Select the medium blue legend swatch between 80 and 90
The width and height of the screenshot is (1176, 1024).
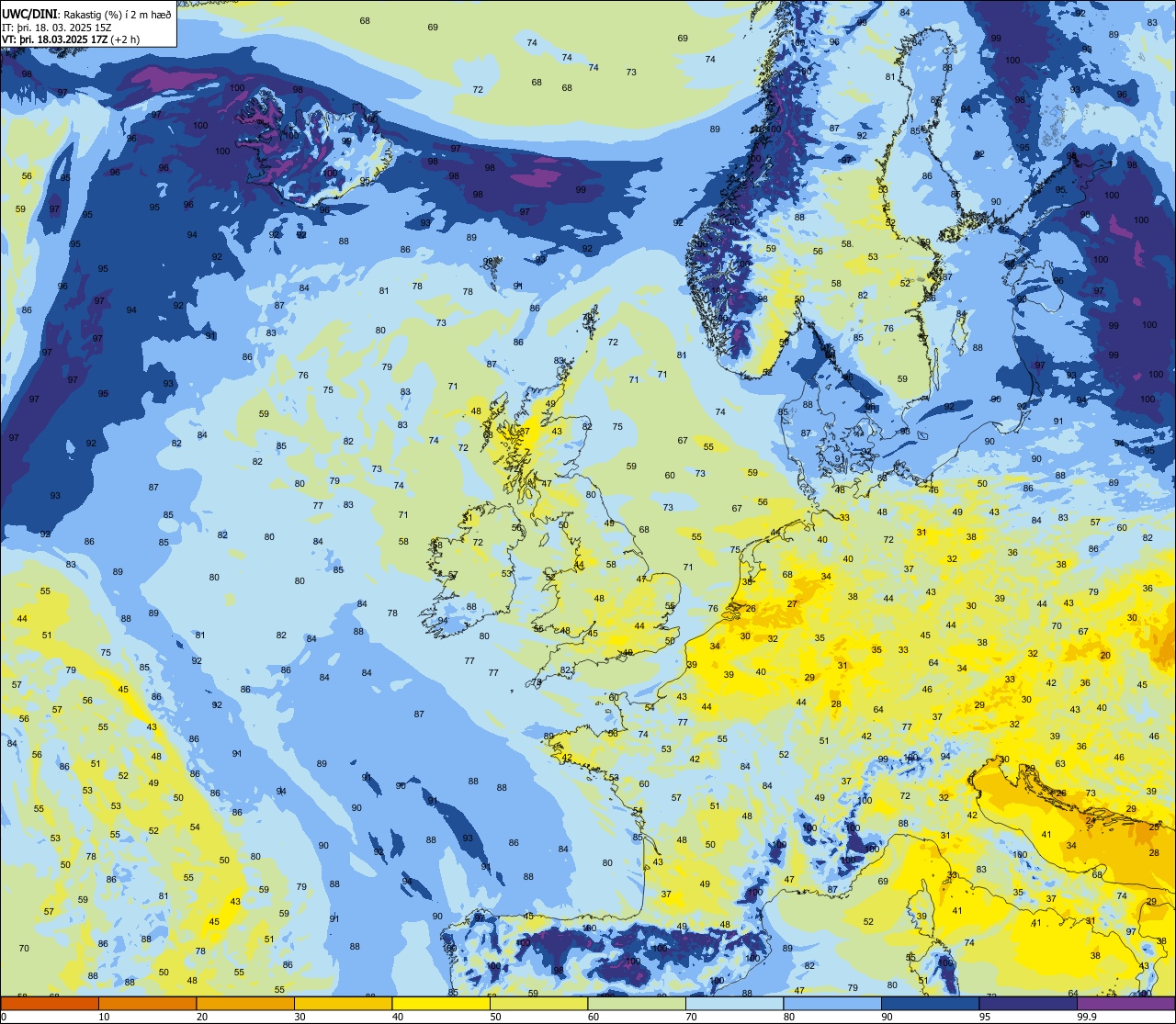(832, 1003)
